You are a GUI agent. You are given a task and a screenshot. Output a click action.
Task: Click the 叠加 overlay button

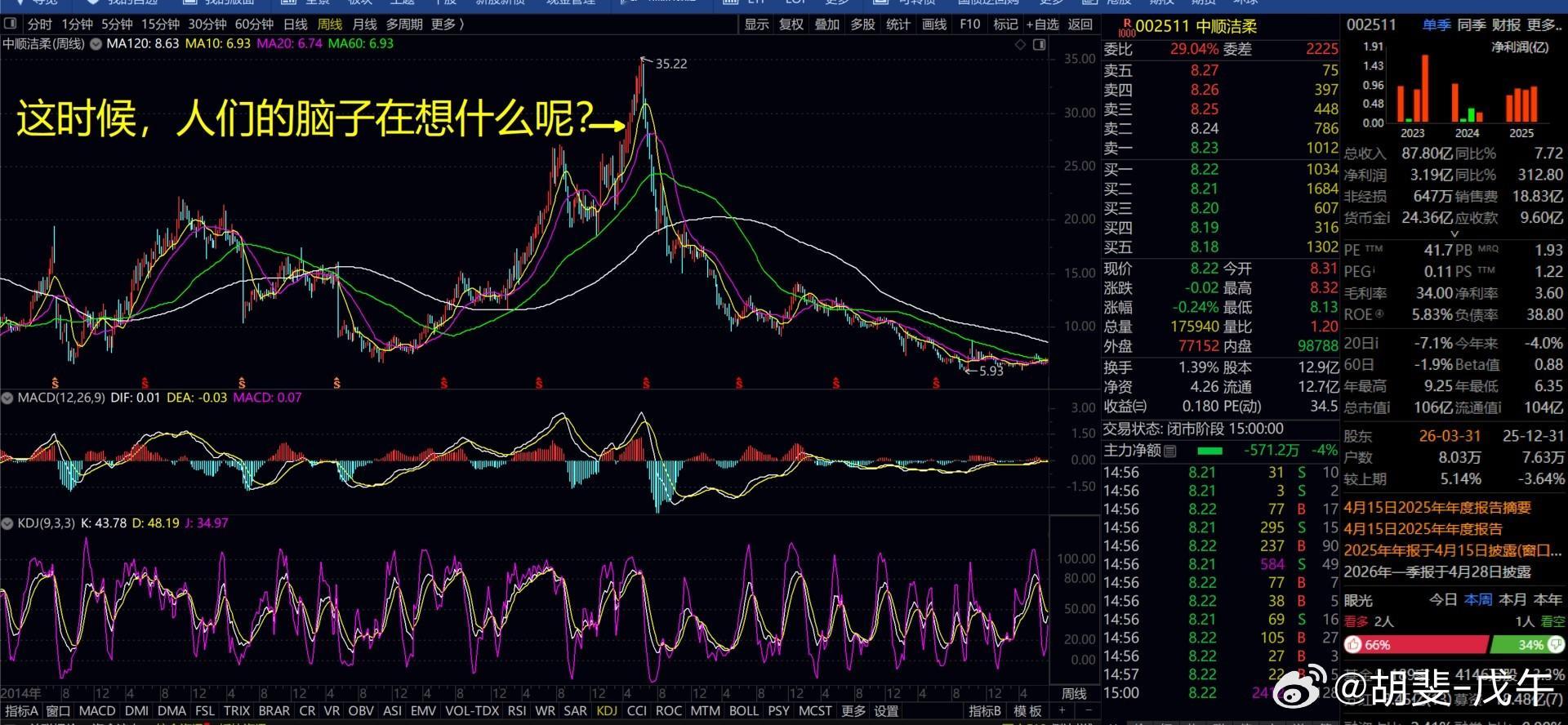827,24
